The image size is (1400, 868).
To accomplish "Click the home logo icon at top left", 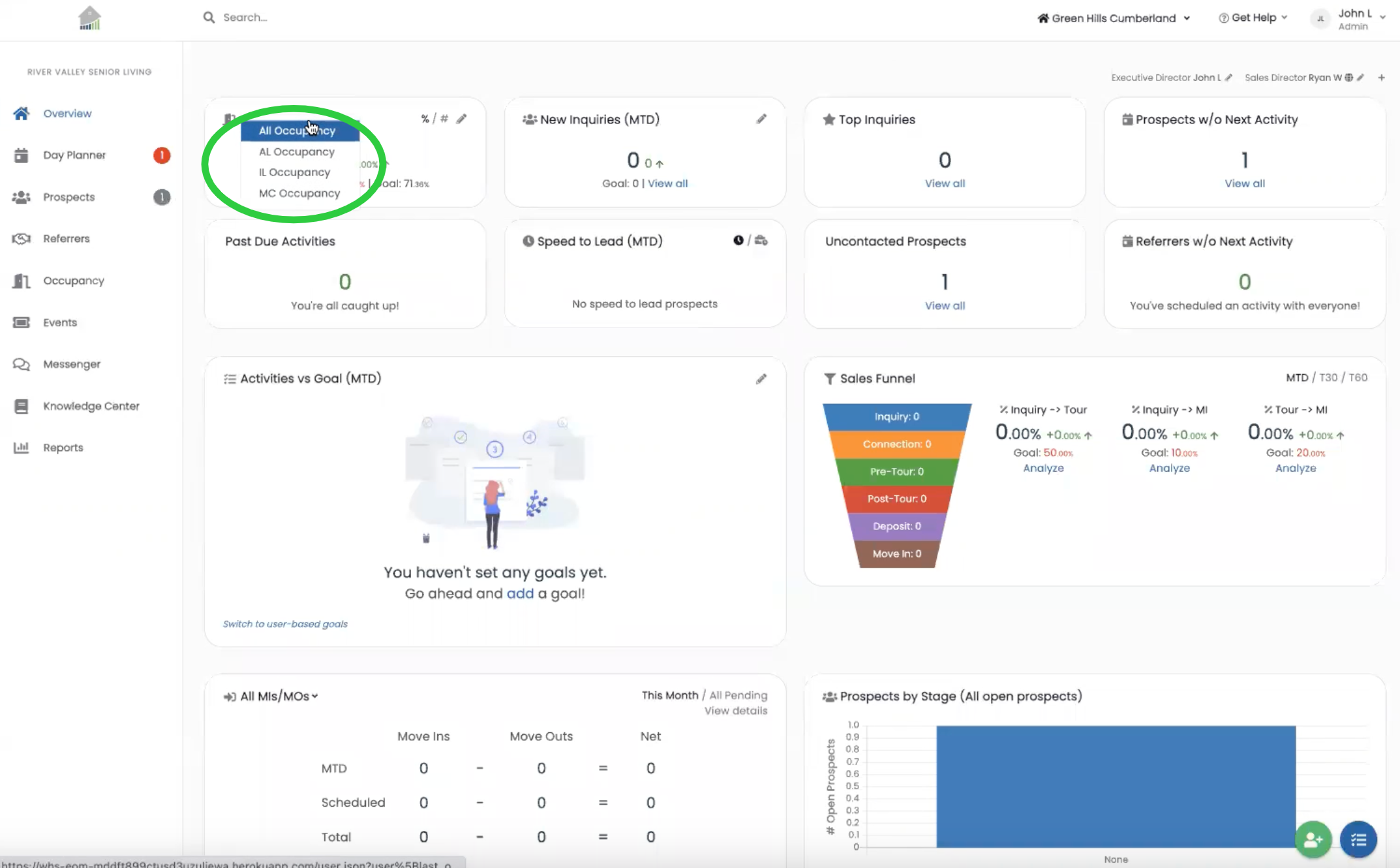I will click(x=89, y=18).
